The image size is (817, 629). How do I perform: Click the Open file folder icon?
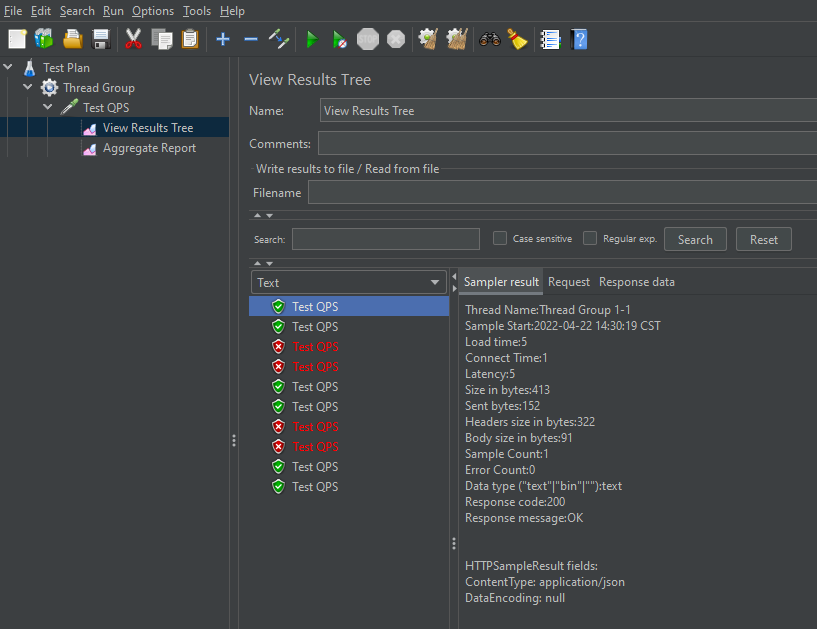[x=72, y=39]
